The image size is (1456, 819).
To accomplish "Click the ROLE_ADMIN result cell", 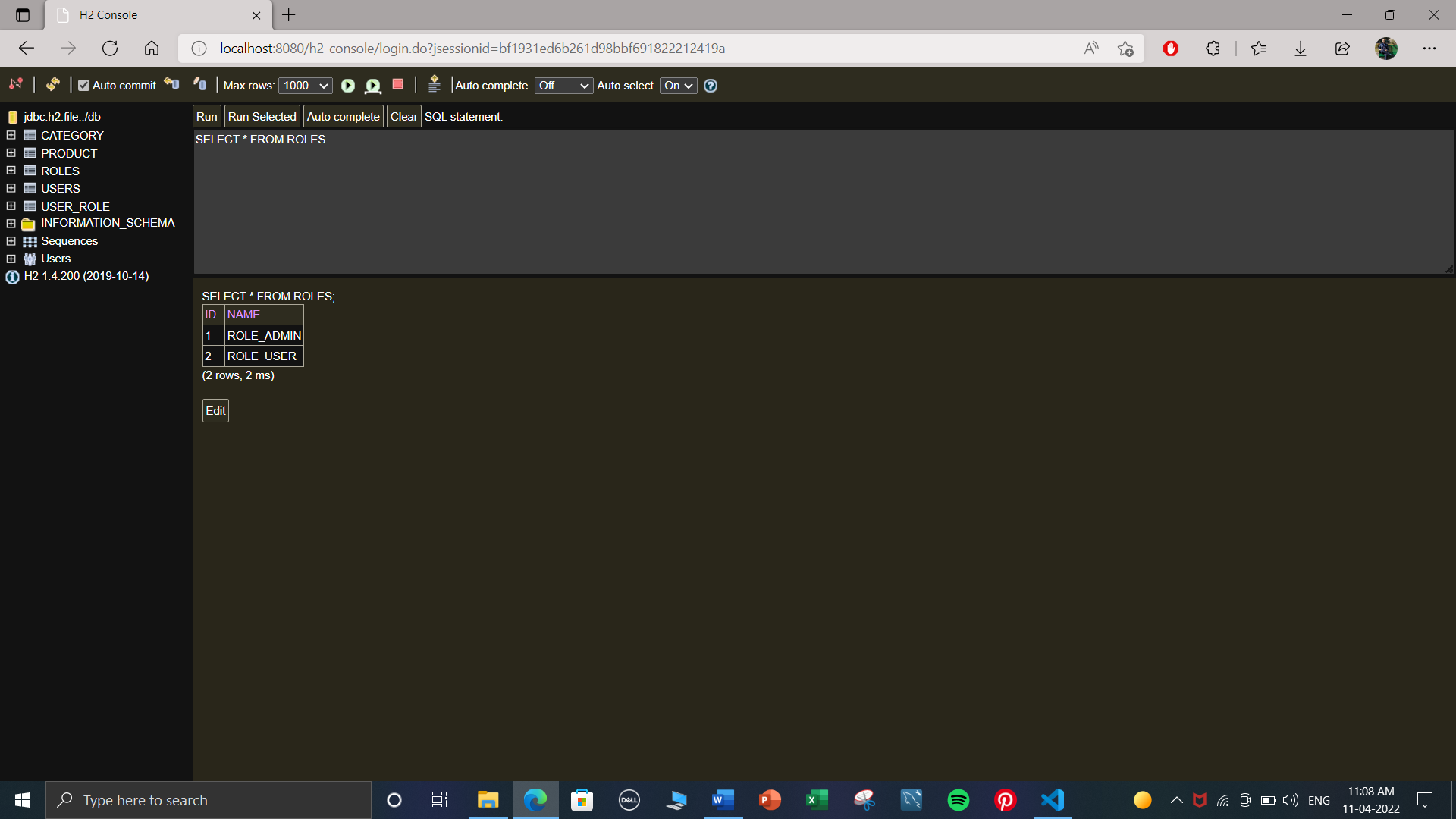I will tap(264, 336).
